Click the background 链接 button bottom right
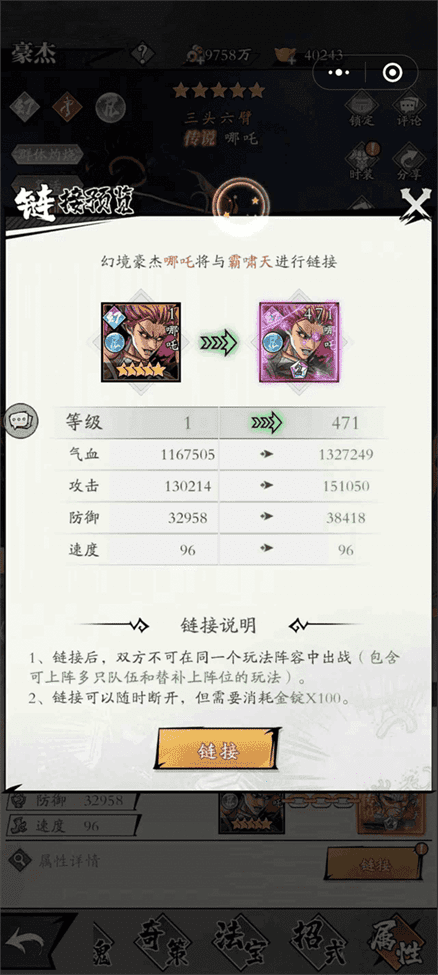 pyautogui.click(x=376, y=864)
